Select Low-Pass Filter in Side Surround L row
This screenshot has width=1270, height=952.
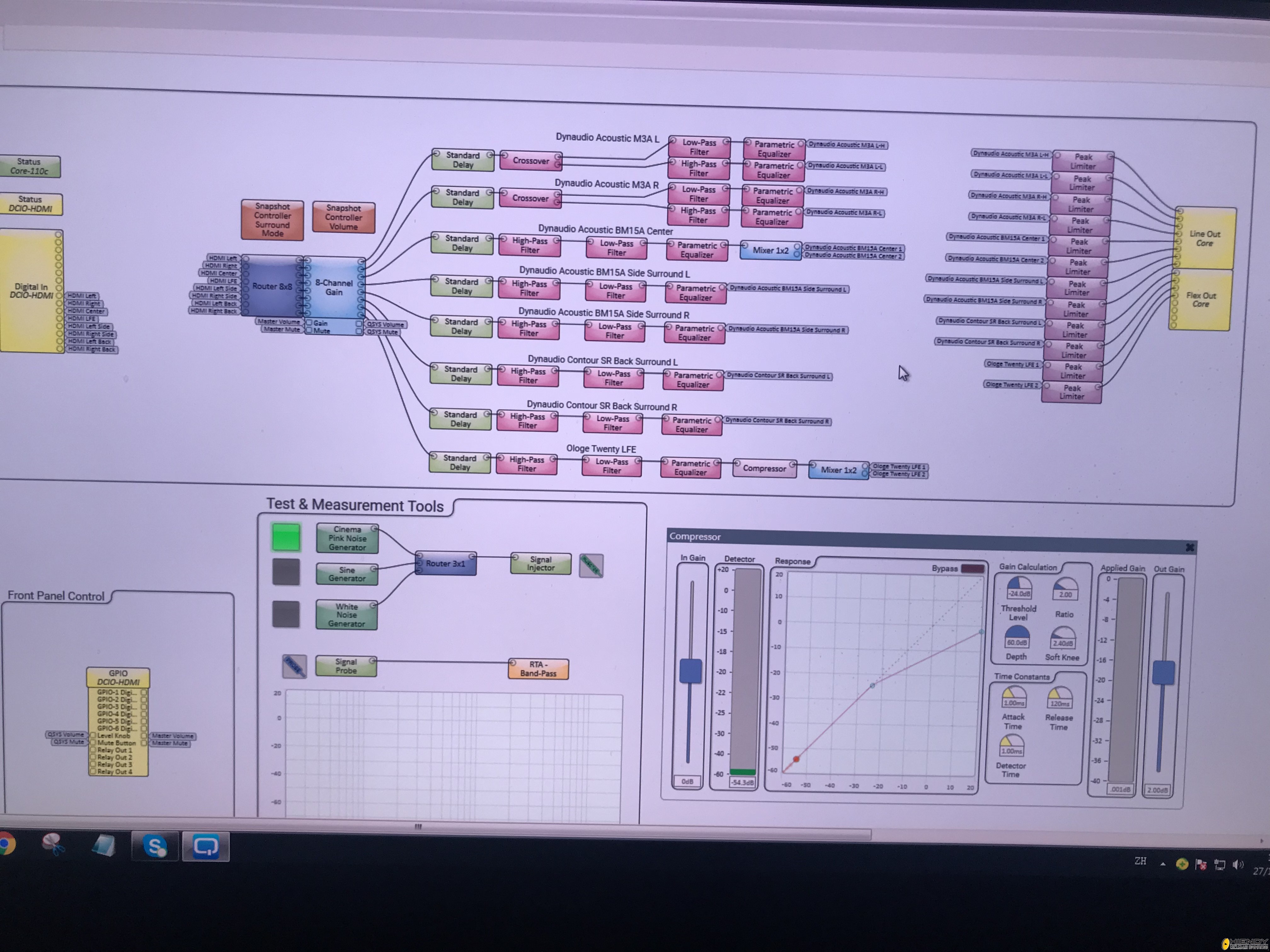(x=615, y=291)
